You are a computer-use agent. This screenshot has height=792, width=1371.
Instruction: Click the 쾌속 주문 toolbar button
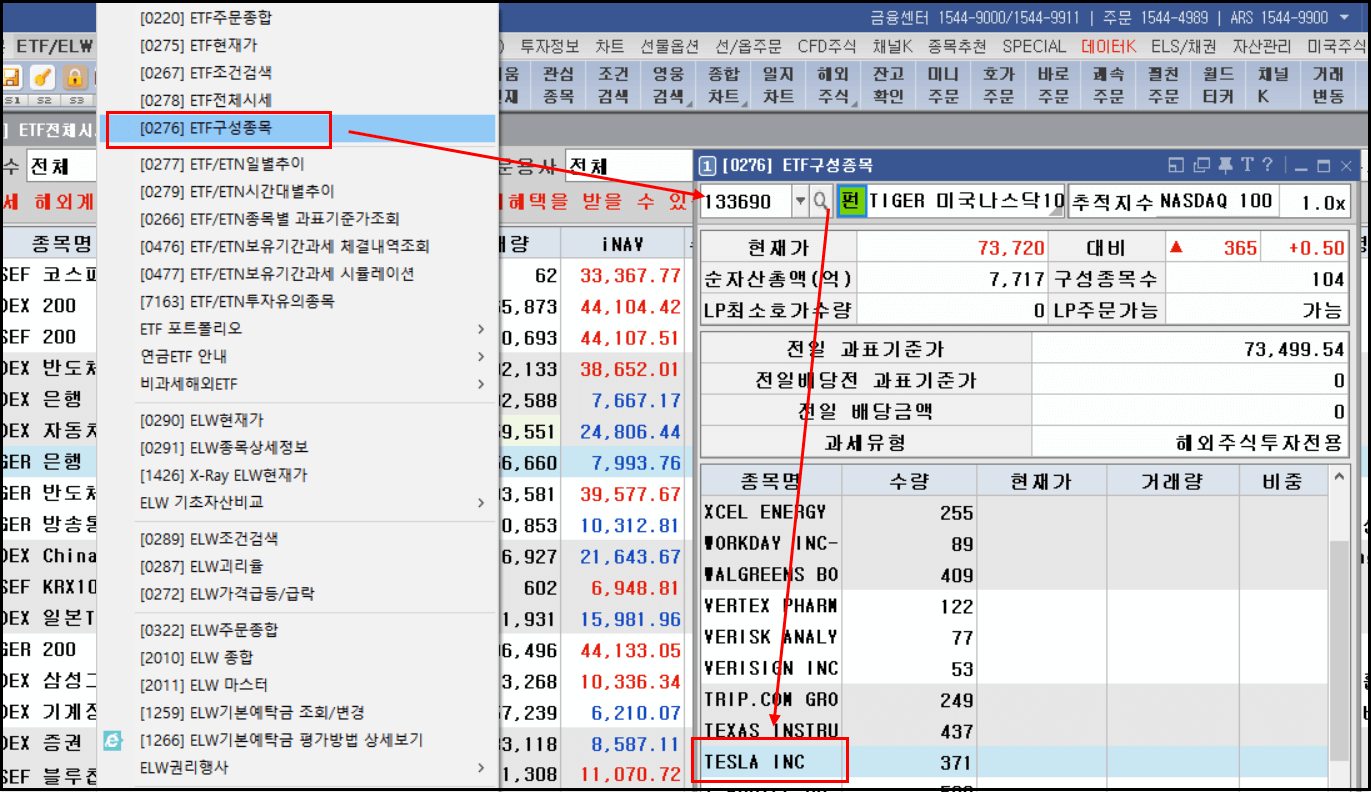coord(1108,85)
